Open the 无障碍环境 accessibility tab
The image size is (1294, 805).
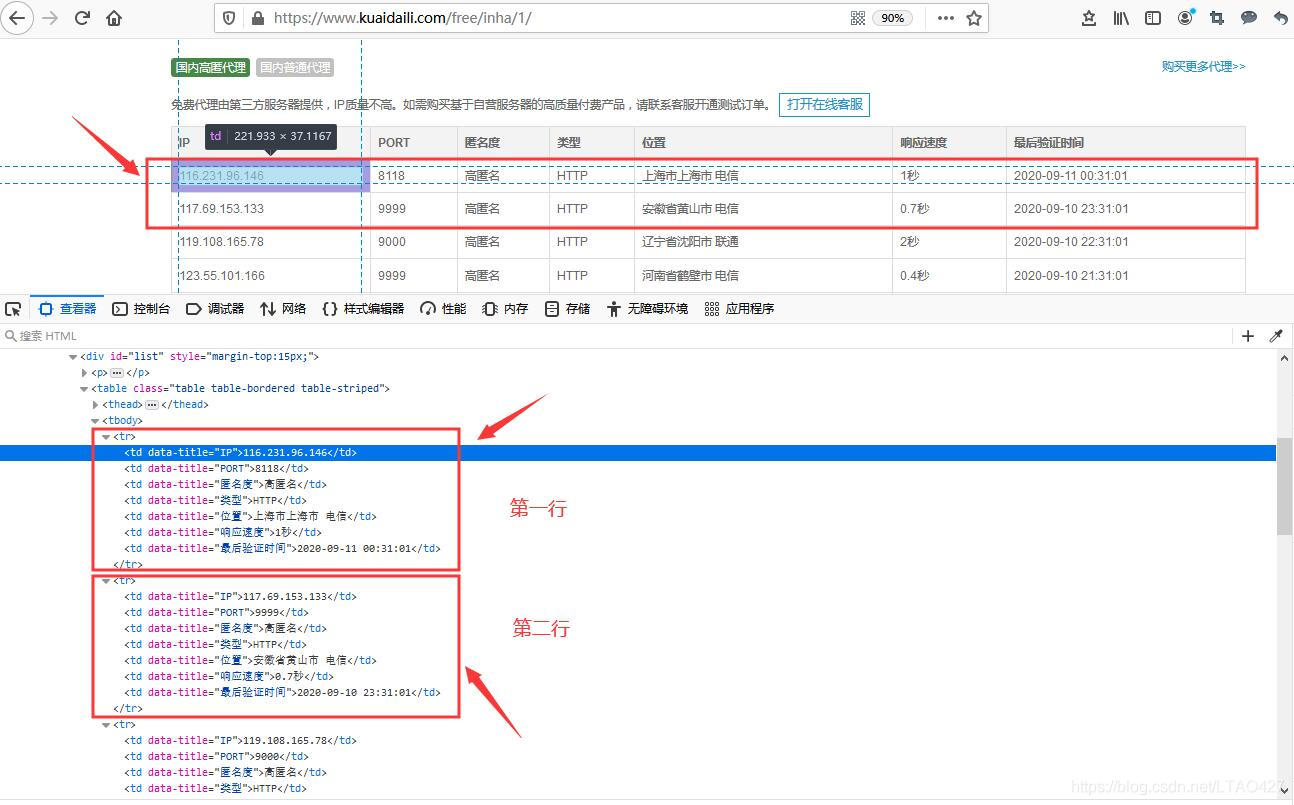coord(647,309)
